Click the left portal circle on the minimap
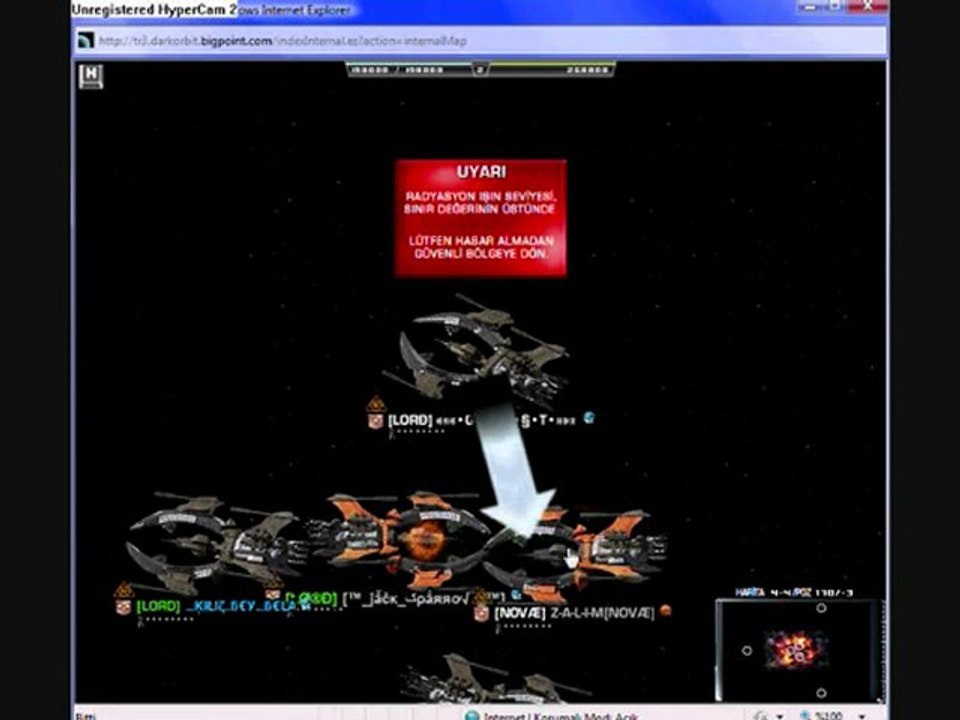960x720 pixels. click(747, 651)
